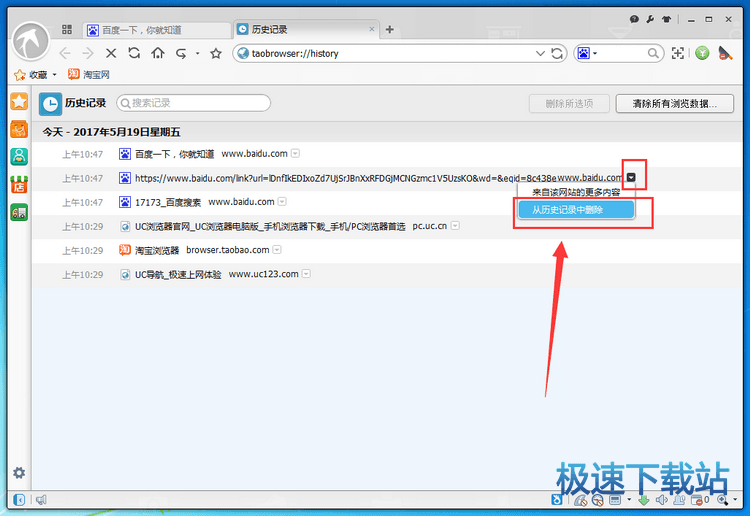Expand the address bar URL dropdown chevron
The image size is (750, 516).
tap(540, 54)
